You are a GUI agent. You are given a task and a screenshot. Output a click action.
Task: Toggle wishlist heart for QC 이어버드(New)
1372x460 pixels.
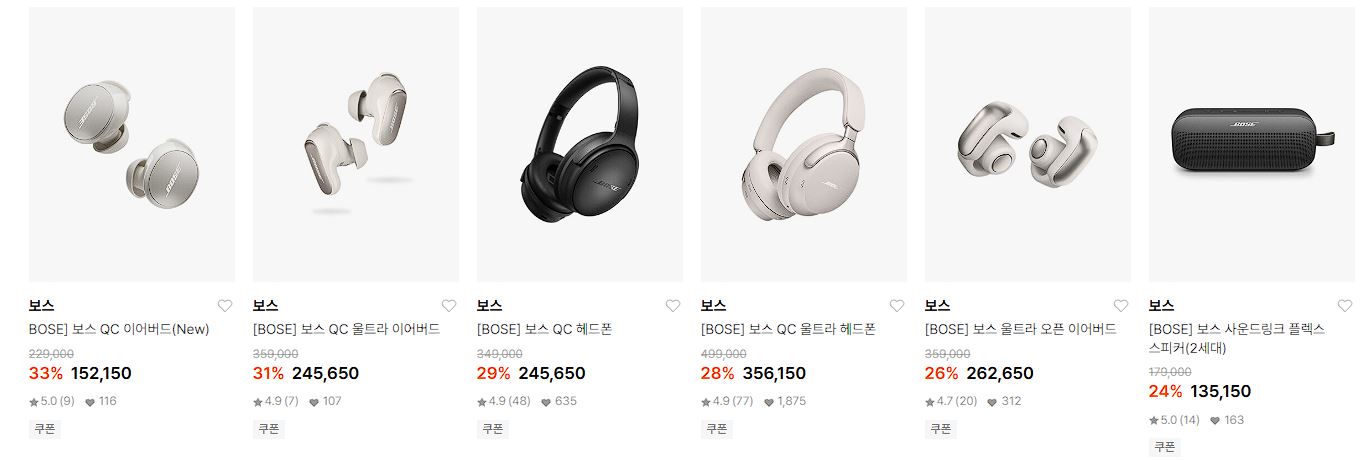[x=225, y=306]
